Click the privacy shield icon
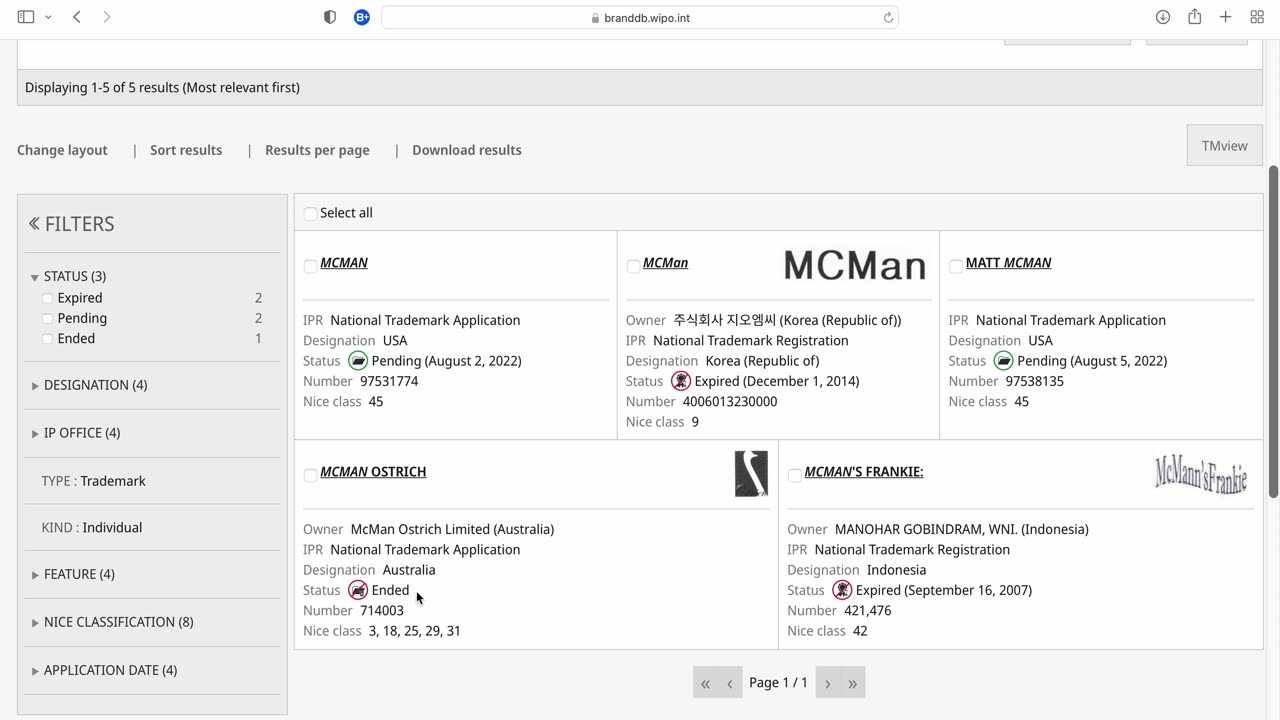The width and height of the screenshot is (1280, 720). coord(330,17)
